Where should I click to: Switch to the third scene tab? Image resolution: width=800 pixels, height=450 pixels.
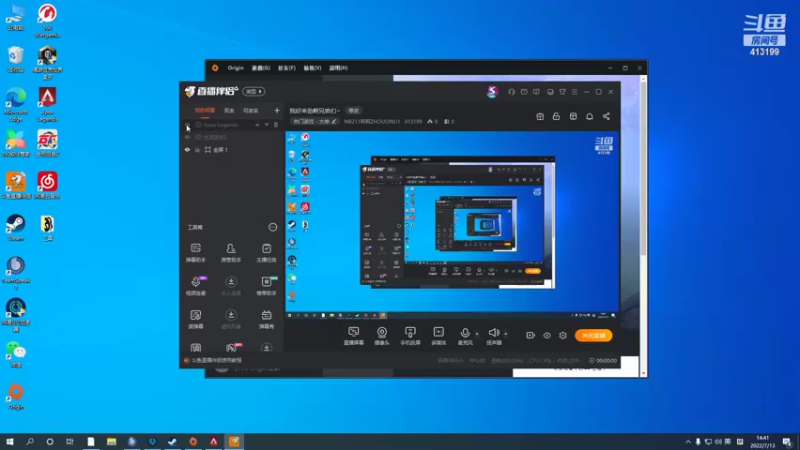pos(251,110)
